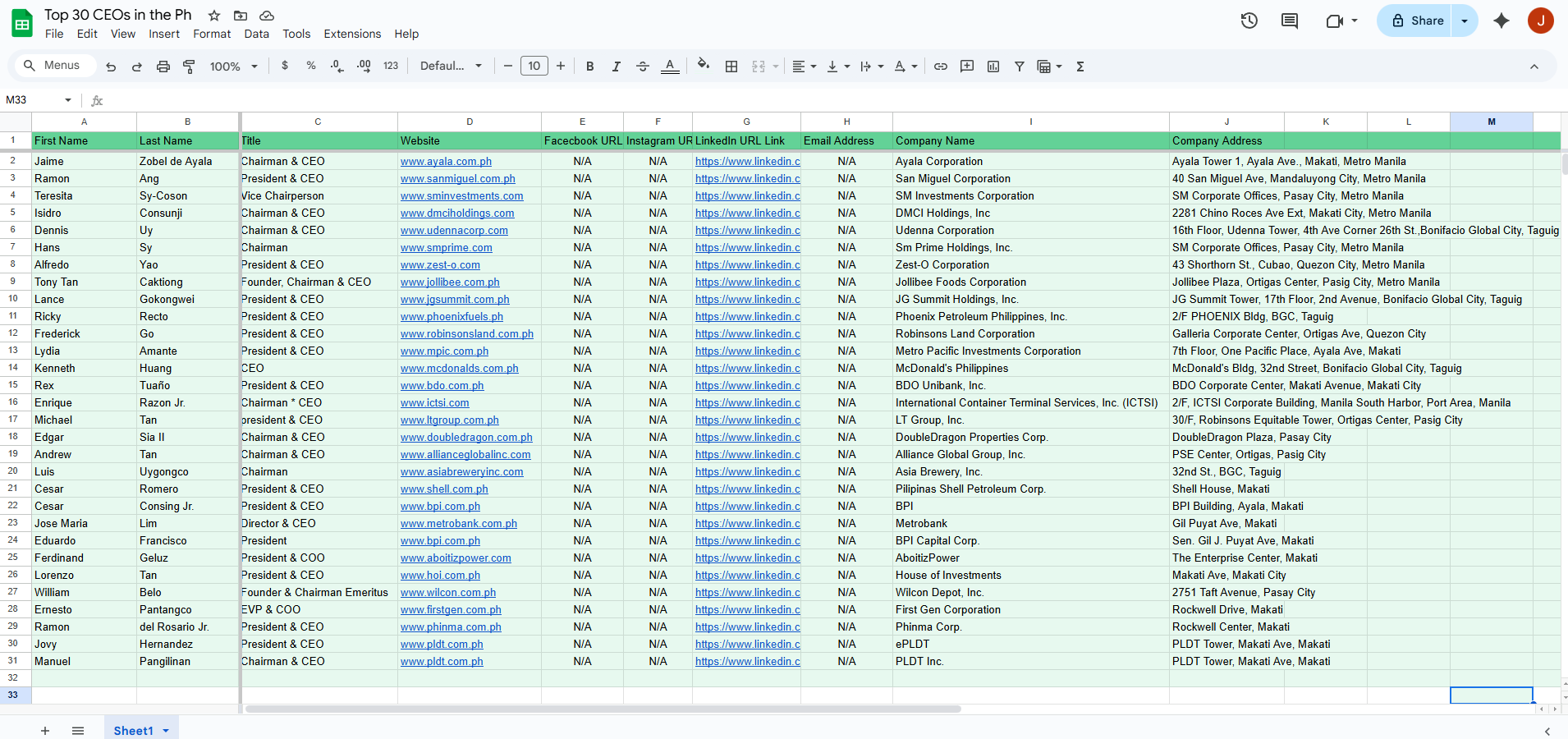Image resolution: width=1568 pixels, height=739 pixels.
Task: Open version history clock icon
Action: (x=1249, y=21)
